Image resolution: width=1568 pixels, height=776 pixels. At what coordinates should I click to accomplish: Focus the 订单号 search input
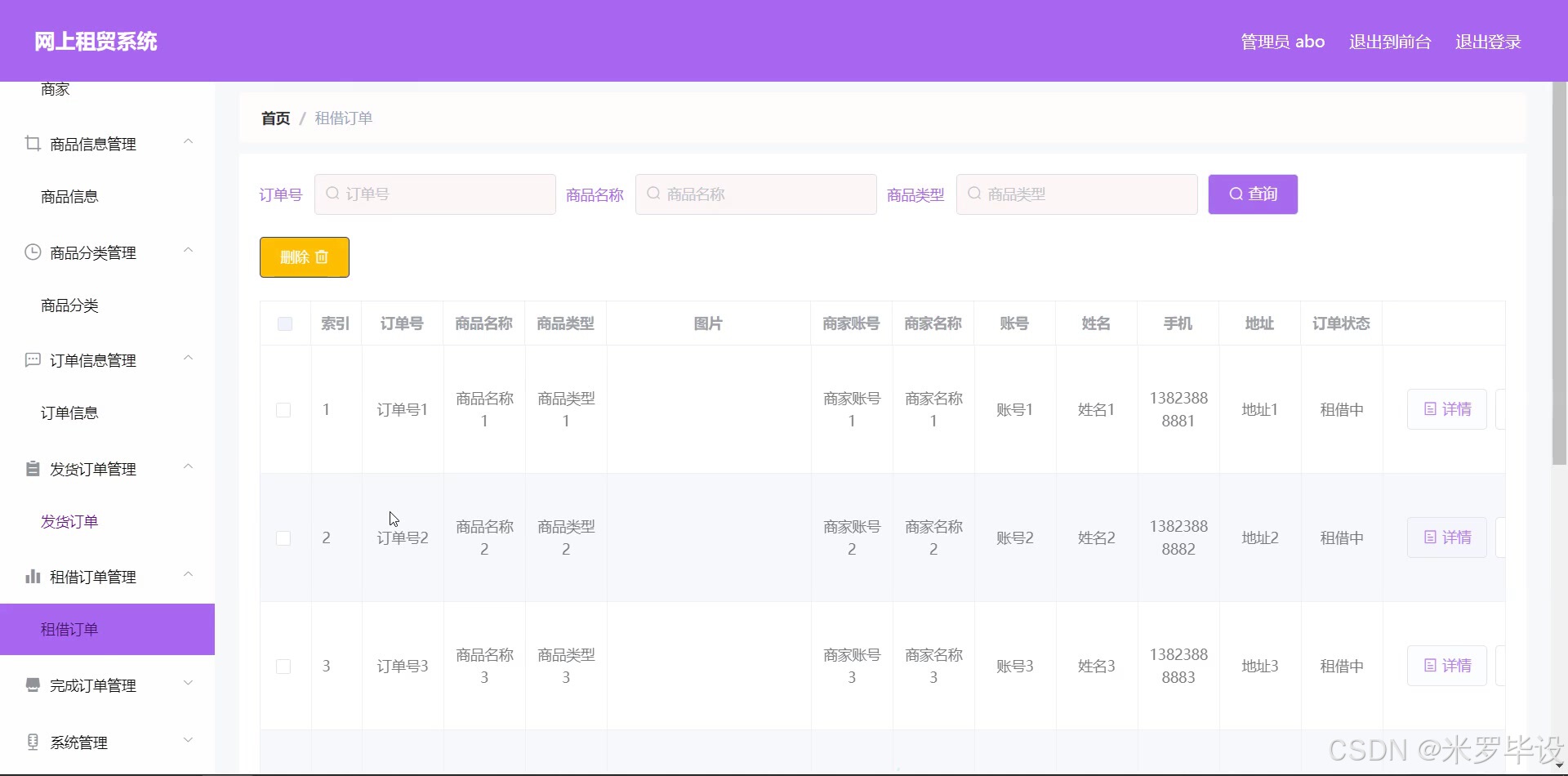pyautogui.click(x=435, y=194)
